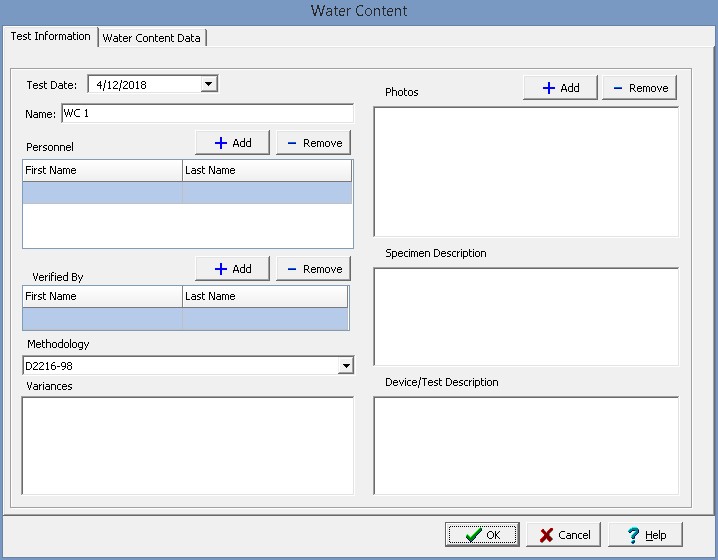Switch to the Water Content Data tab
This screenshot has width=718, height=560.
[x=153, y=38]
